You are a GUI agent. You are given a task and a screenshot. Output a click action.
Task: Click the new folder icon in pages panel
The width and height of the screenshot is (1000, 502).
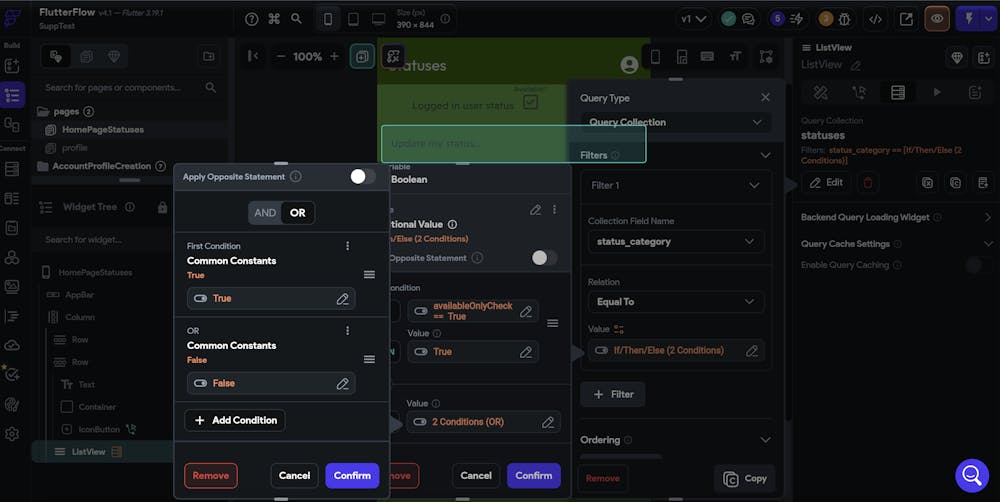[209, 56]
